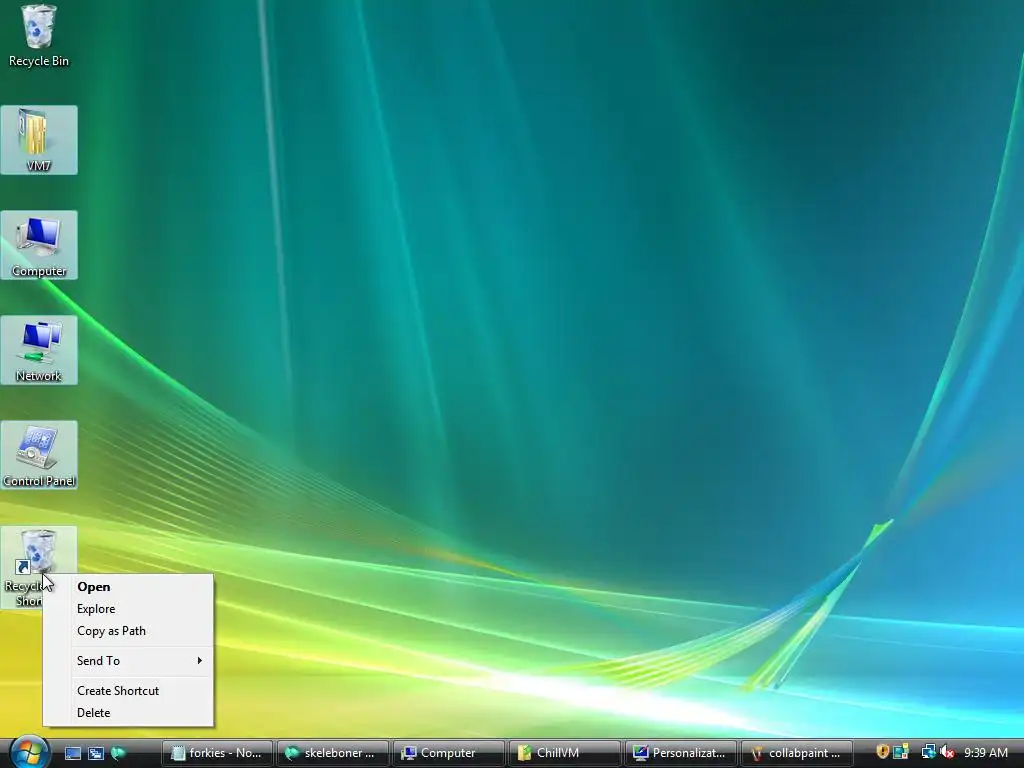Select the Recycle Bin desktop icon

click(39, 35)
